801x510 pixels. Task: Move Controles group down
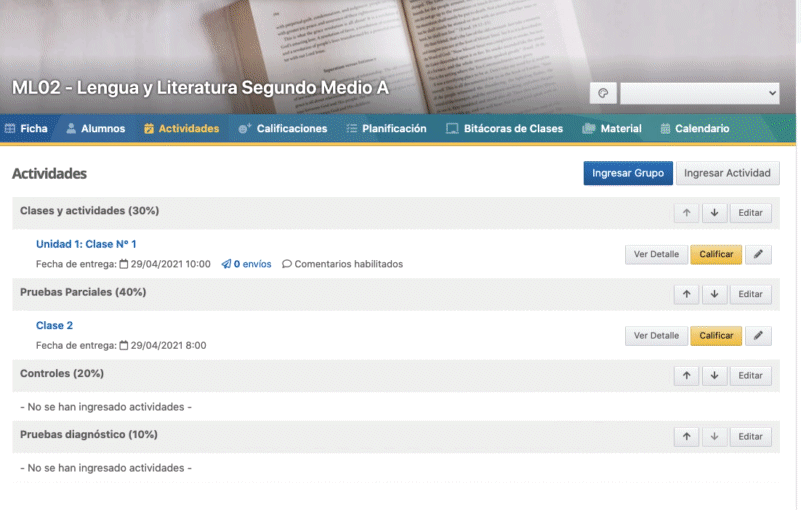pos(714,376)
